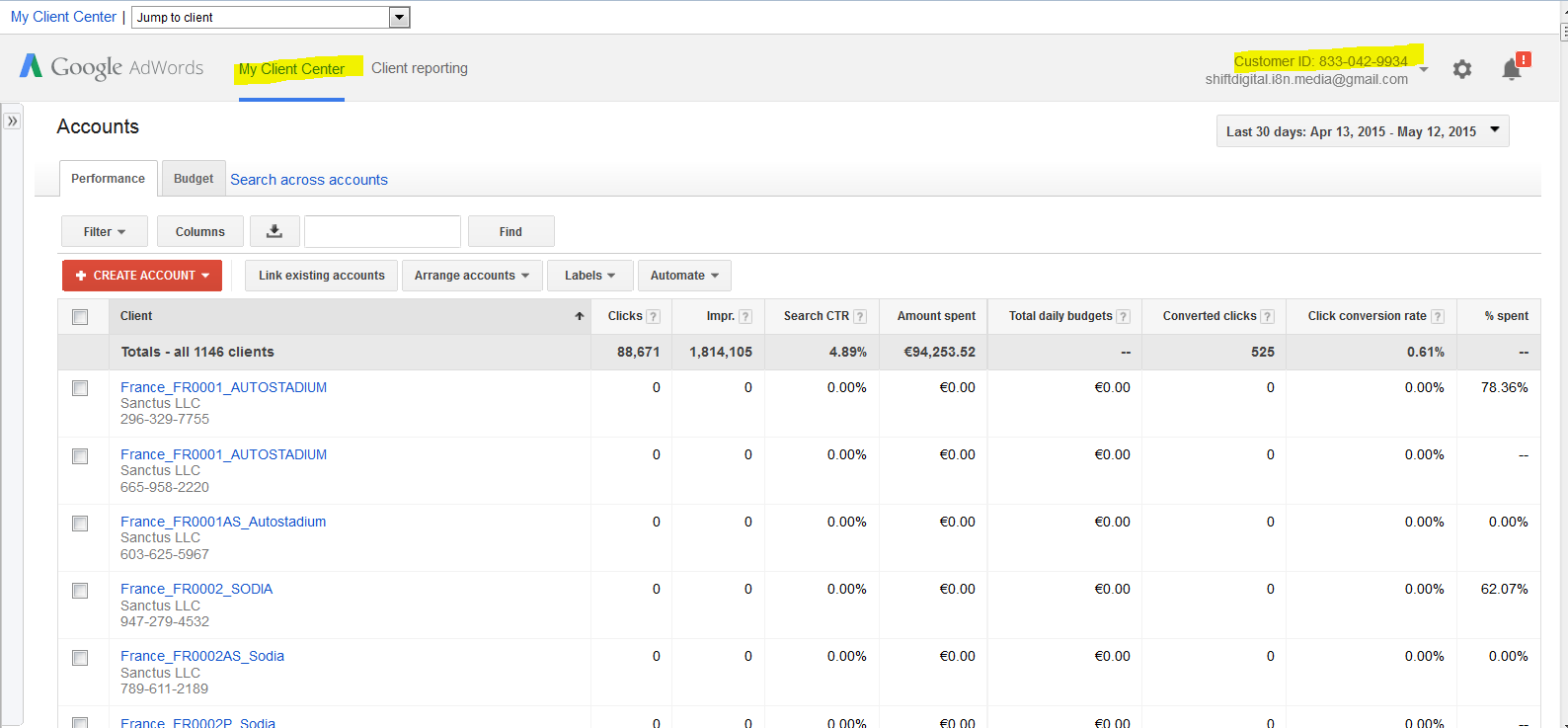1568x728 pixels.
Task: Sort by Clicks column header
Action: (625, 316)
